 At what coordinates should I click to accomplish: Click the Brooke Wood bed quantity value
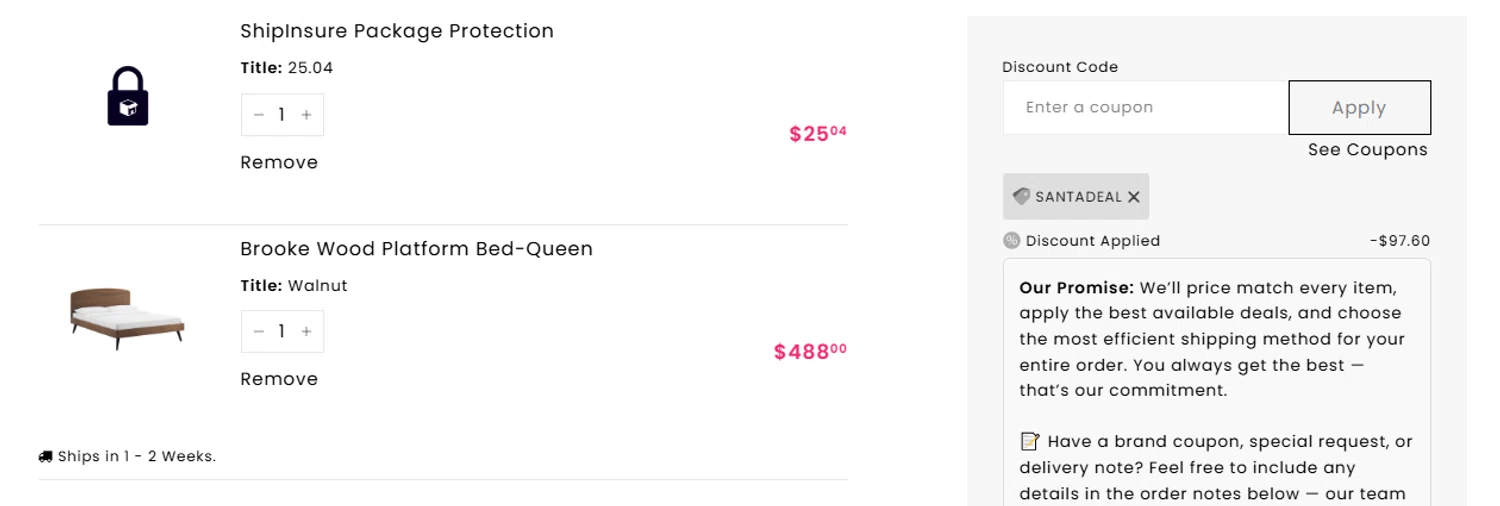tap(282, 332)
